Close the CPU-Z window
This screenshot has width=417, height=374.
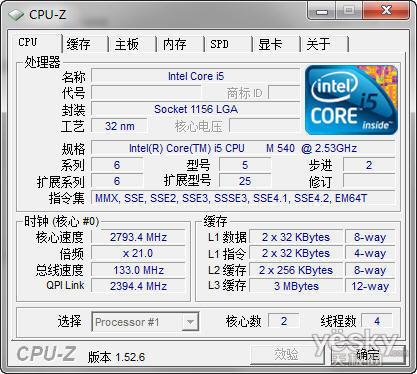[x=386, y=11]
